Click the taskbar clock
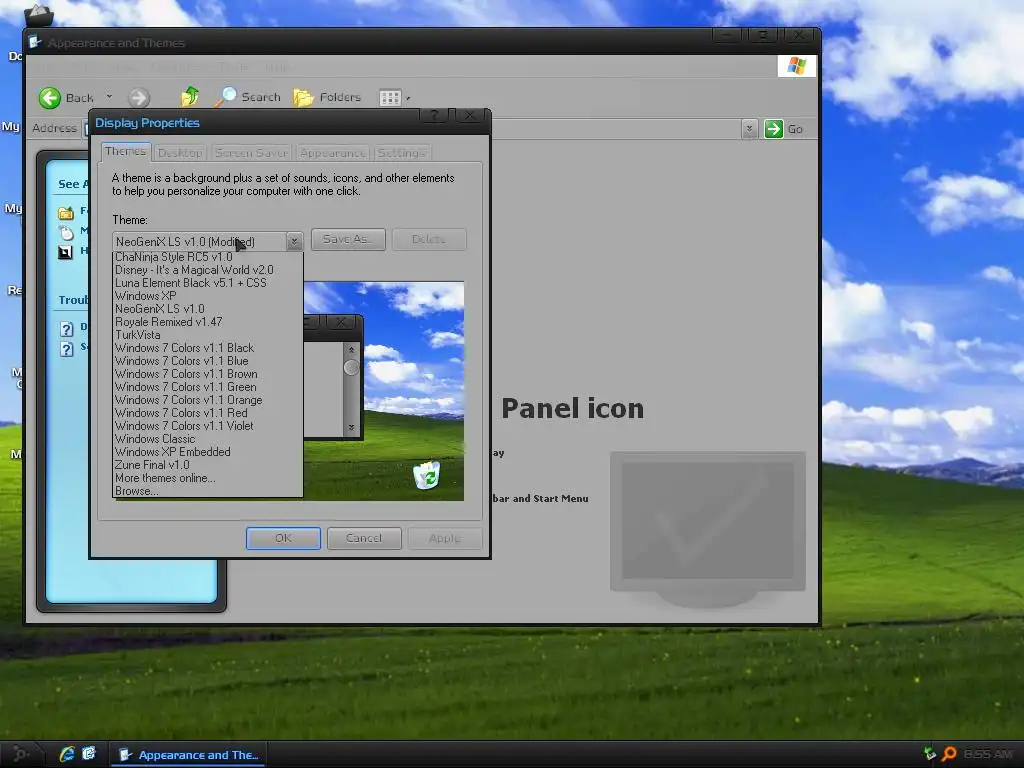 [x=987, y=754]
